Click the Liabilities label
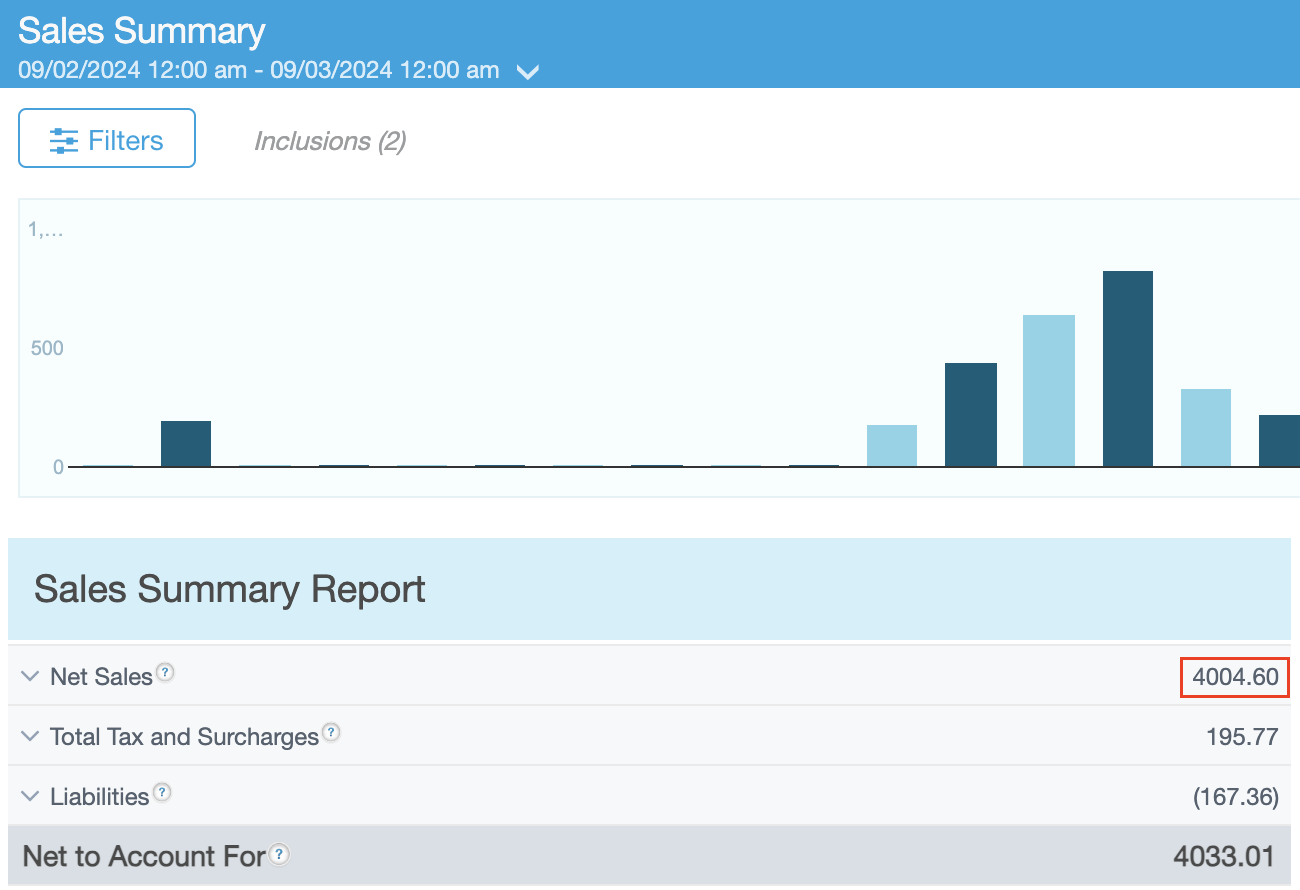Viewport: 1300px width, 890px height. tap(99, 797)
